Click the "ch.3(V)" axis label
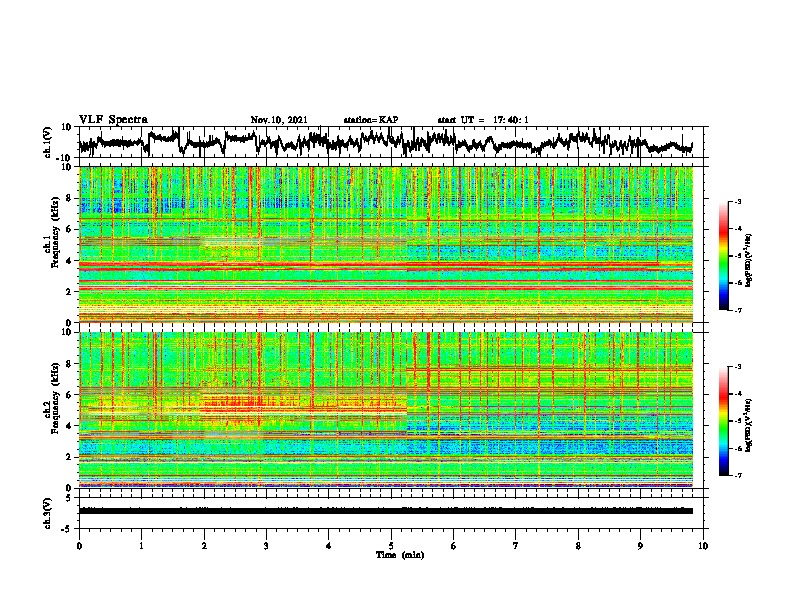This screenshot has height=612, width=792. tap(48, 513)
